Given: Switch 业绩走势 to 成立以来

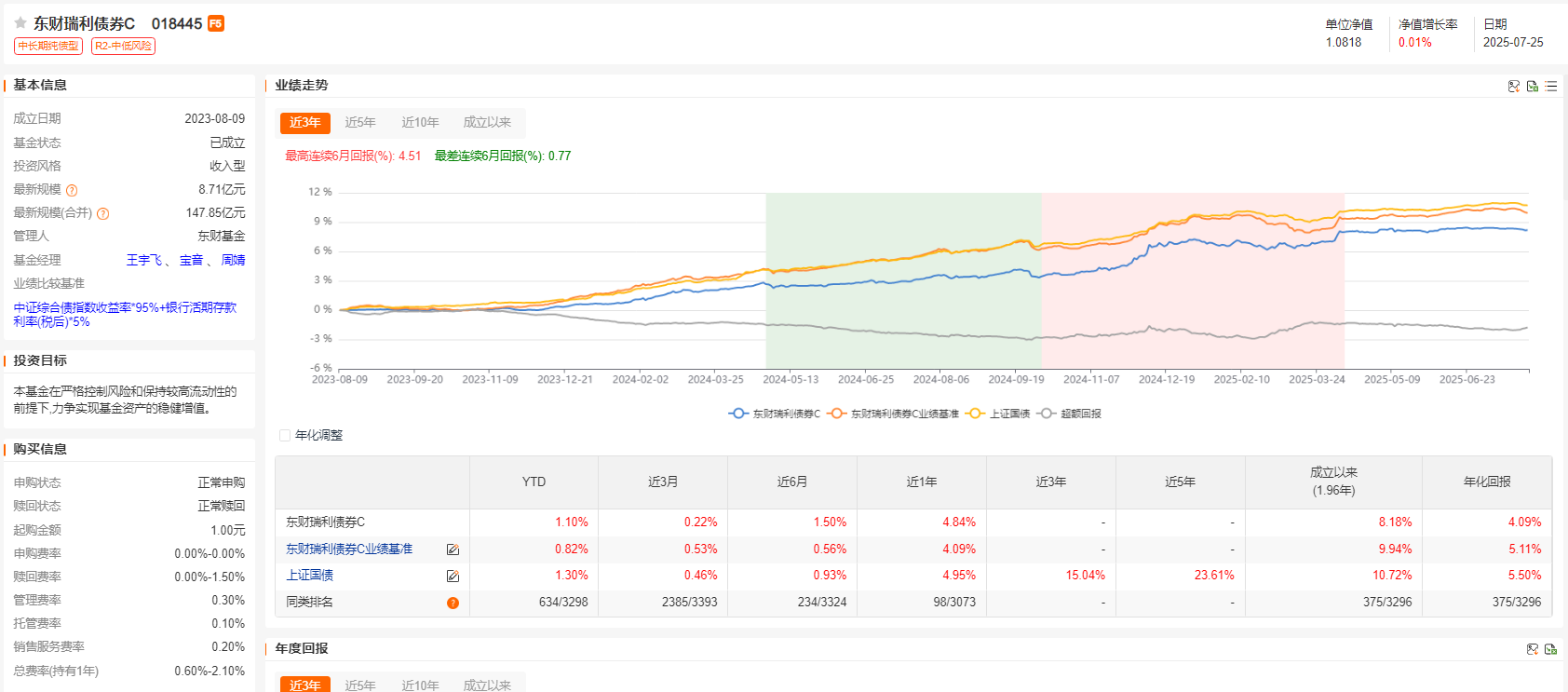Looking at the screenshot, I should 487,122.
